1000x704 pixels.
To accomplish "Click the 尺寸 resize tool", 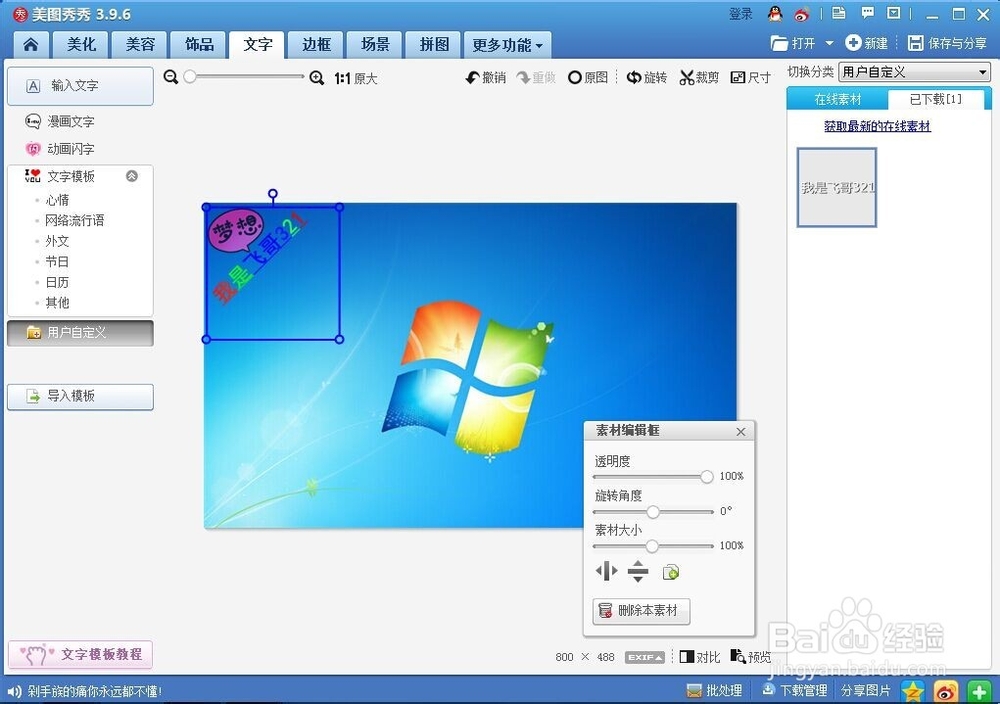I will tap(751, 77).
